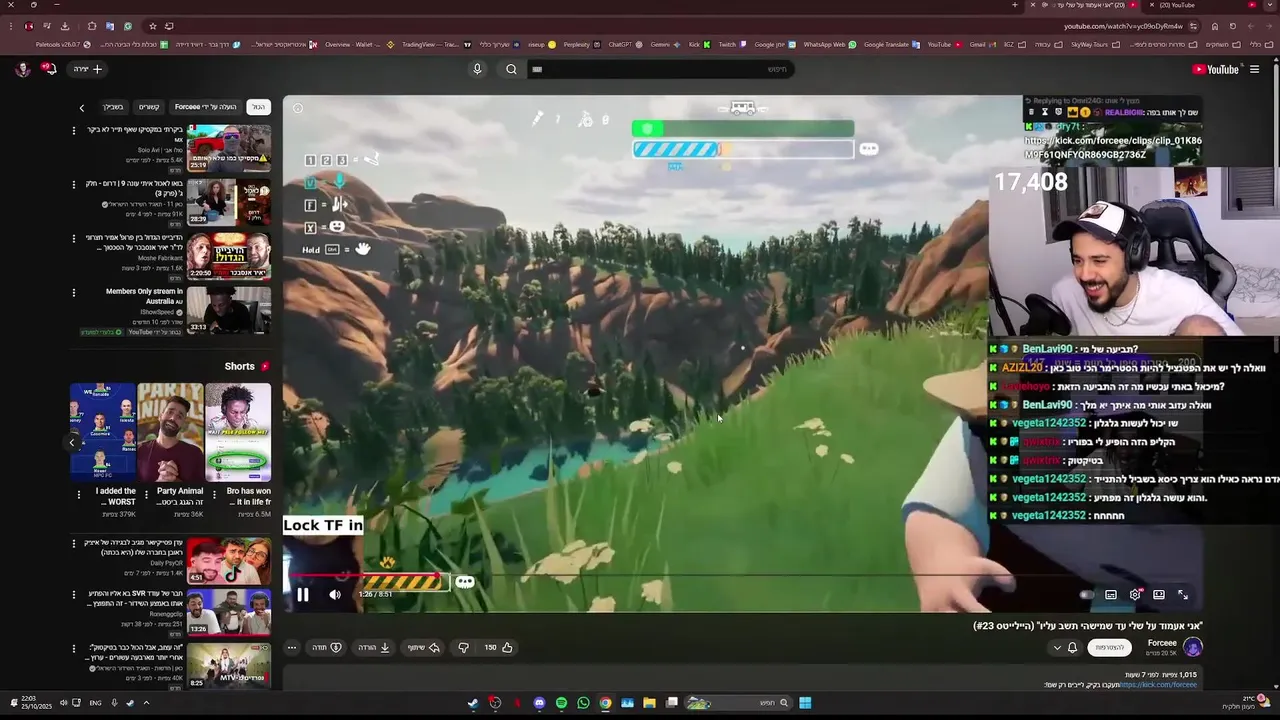Open options menu for the 13:26 video
Screen dimensions: 1280x720
click(73, 595)
